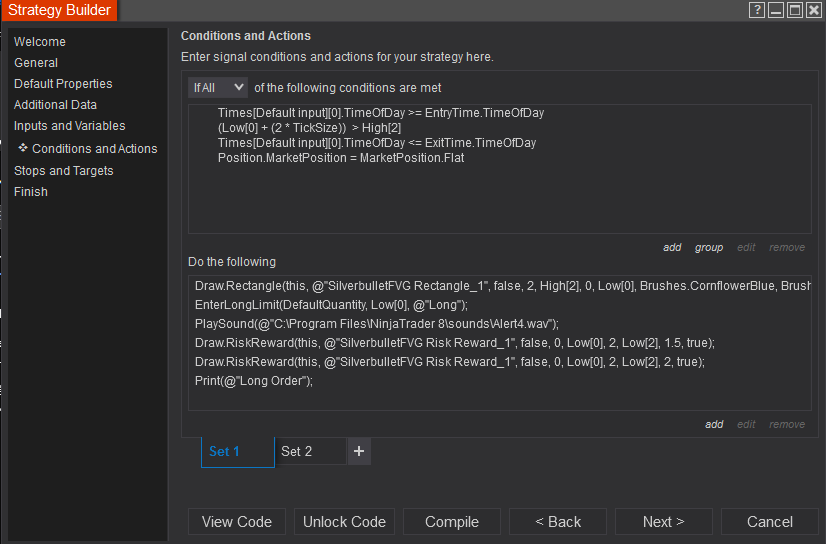The height and width of the screenshot is (544, 826).
Task: Select the Position.MarketPosition condition line
Action: point(341,158)
